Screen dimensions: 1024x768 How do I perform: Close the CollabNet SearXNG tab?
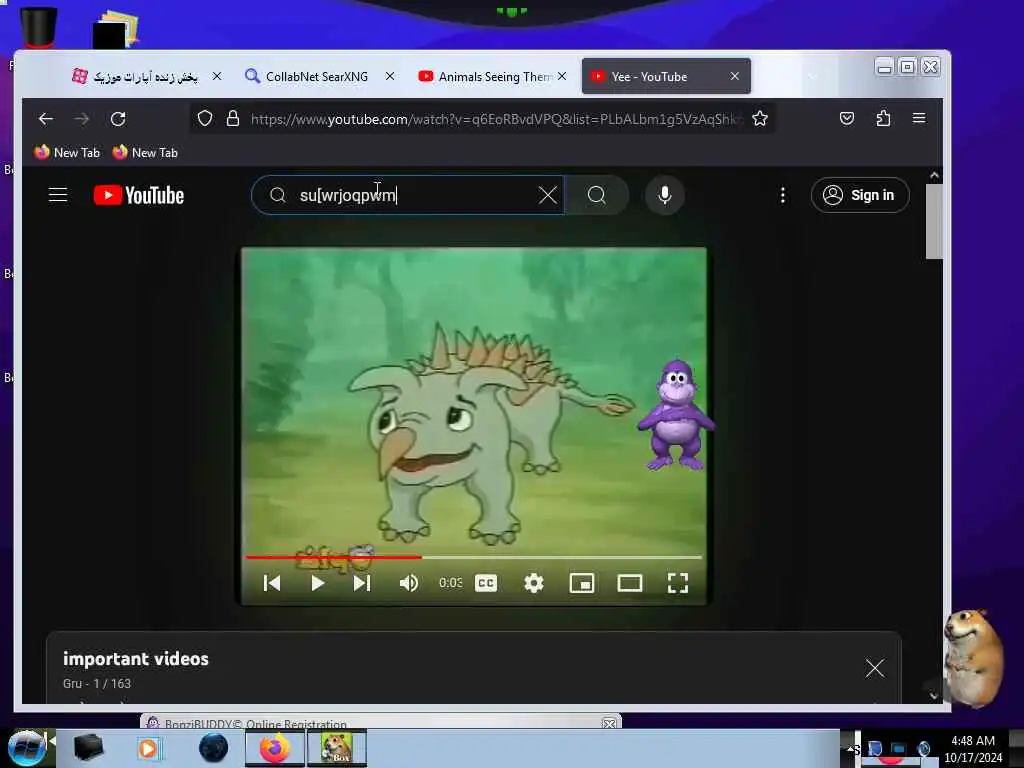coord(390,76)
